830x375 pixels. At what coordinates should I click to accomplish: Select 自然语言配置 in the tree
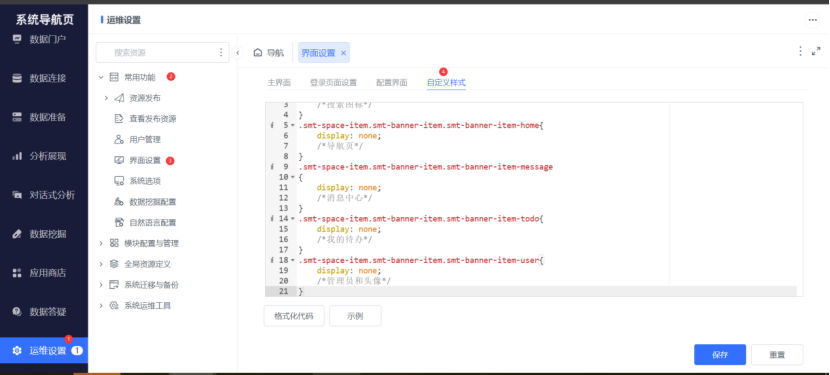153,222
